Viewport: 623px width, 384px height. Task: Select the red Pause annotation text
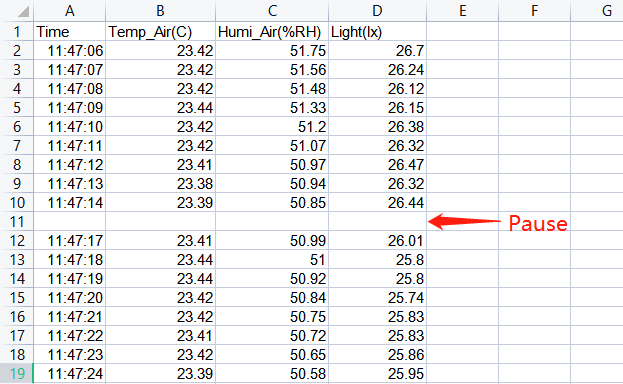pyautogui.click(x=538, y=223)
